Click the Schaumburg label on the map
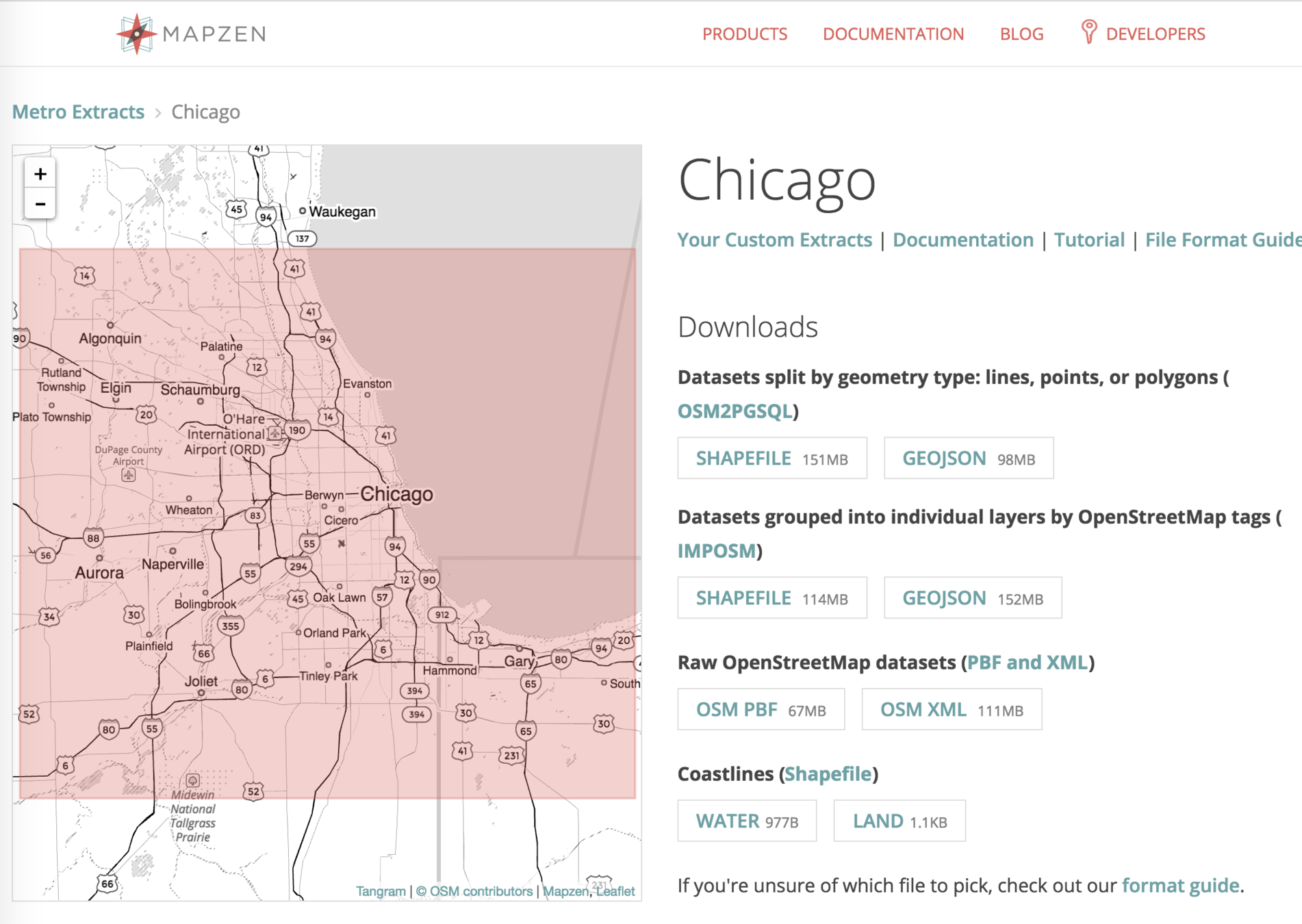 (201, 390)
